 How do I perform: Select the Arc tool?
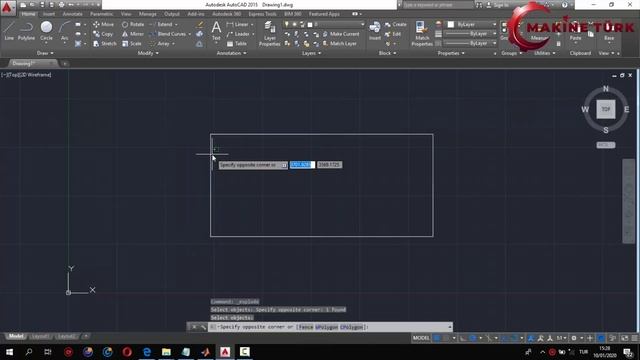point(64,31)
